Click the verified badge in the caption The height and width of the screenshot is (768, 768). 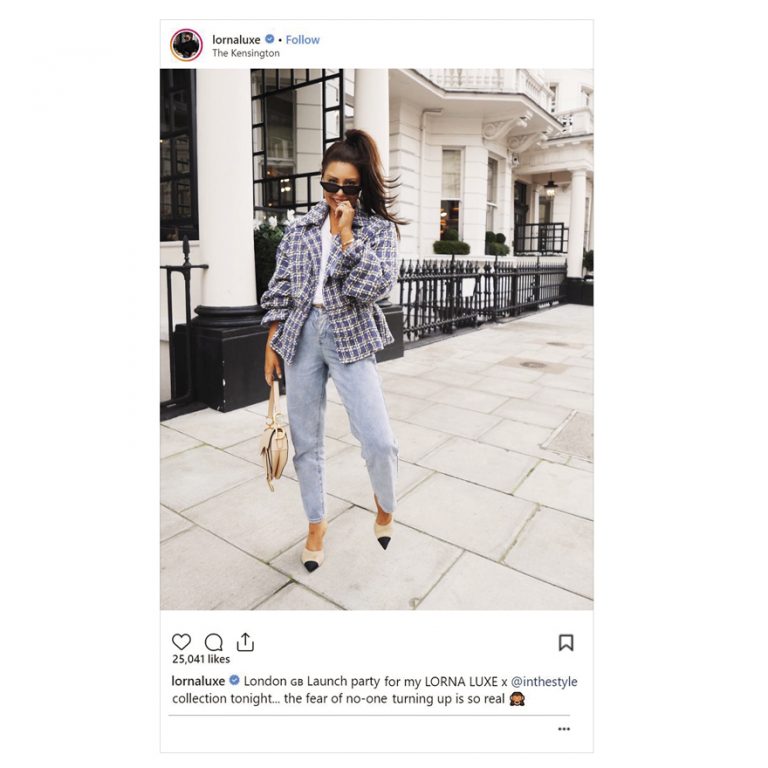(234, 680)
